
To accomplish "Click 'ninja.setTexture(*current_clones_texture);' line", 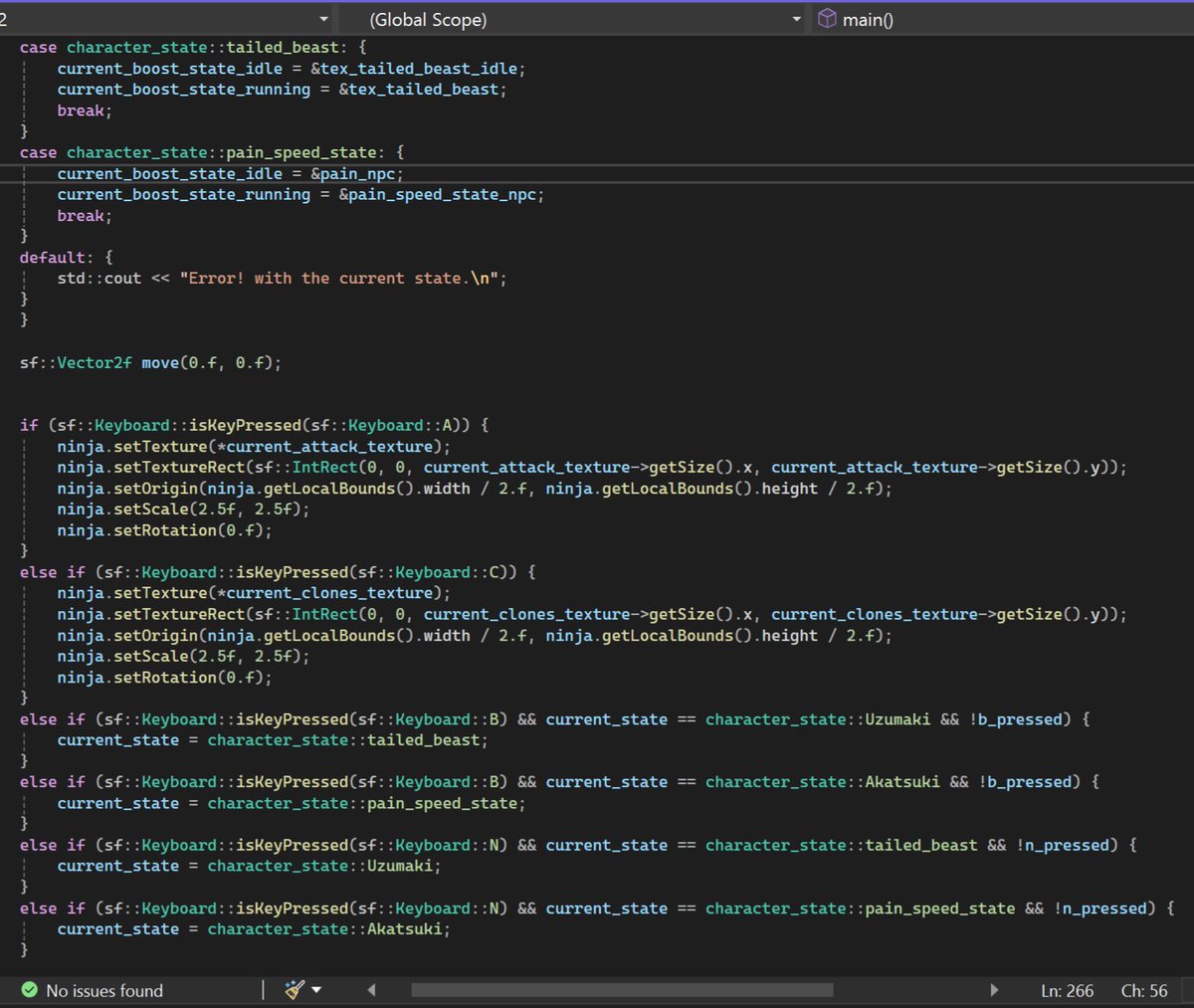I will point(254,594).
